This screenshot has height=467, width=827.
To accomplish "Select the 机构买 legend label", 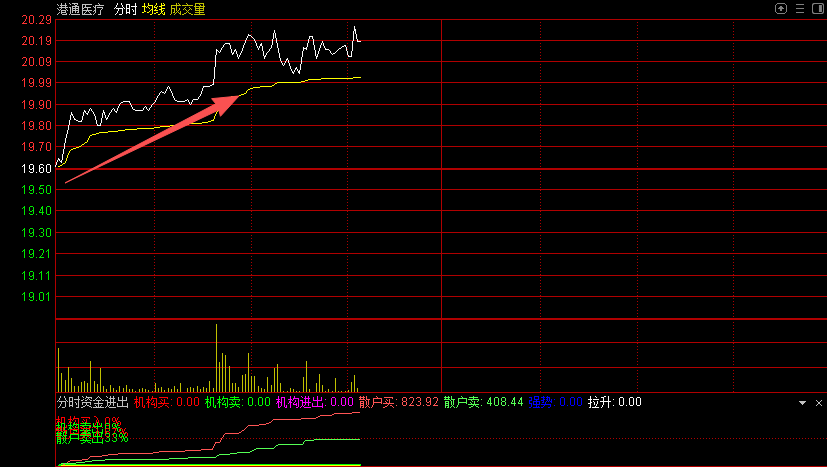I will (152, 402).
